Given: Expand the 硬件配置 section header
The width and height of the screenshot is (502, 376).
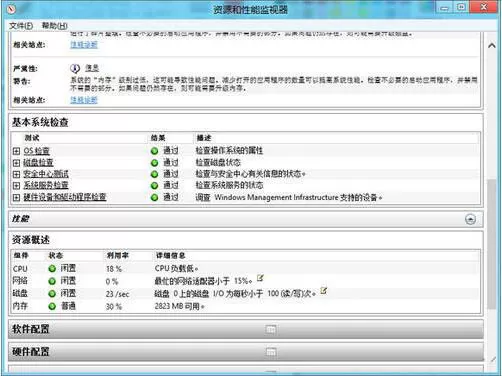Looking at the screenshot, I should pyautogui.click(x=246, y=352).
